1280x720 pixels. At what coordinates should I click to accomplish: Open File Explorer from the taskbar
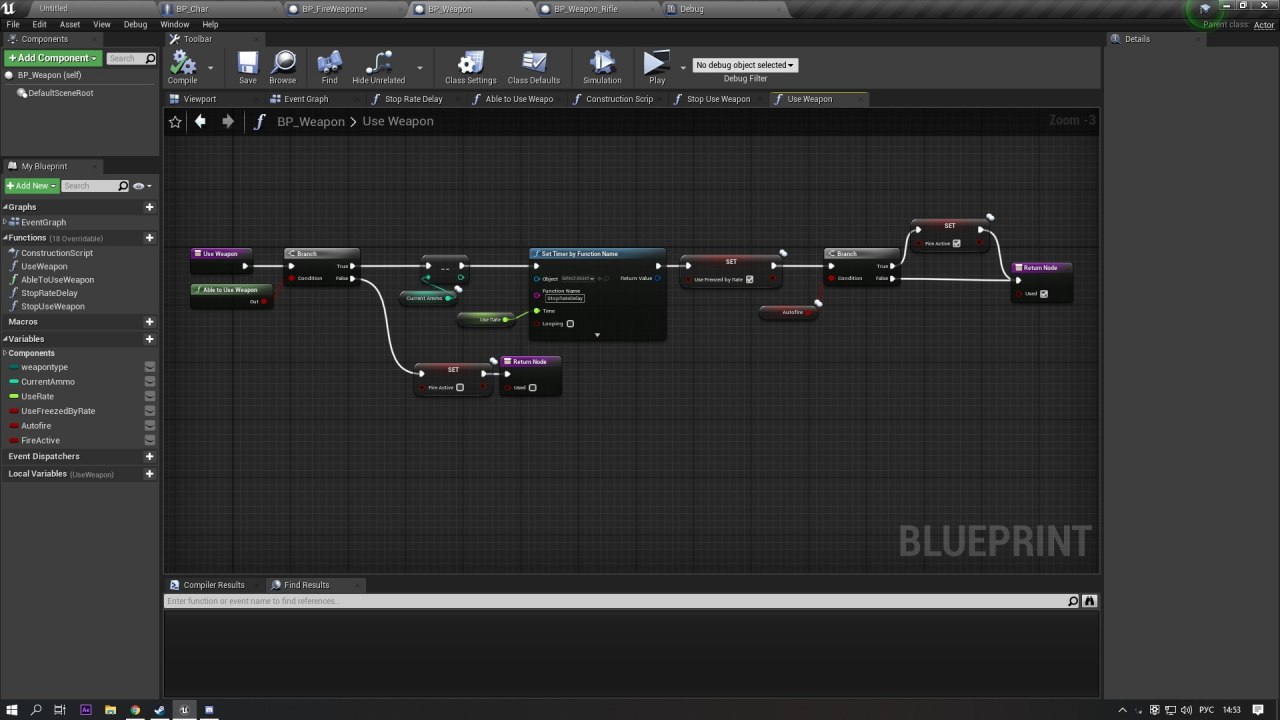(x=110, y=710)
